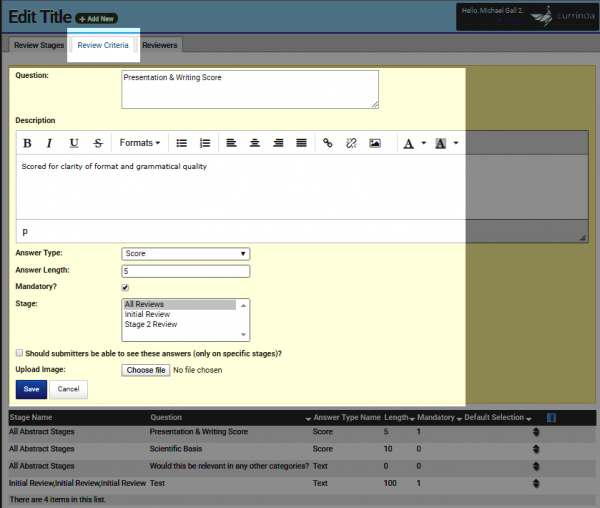Click the editor resize handle corner

(x=582, y=238)
